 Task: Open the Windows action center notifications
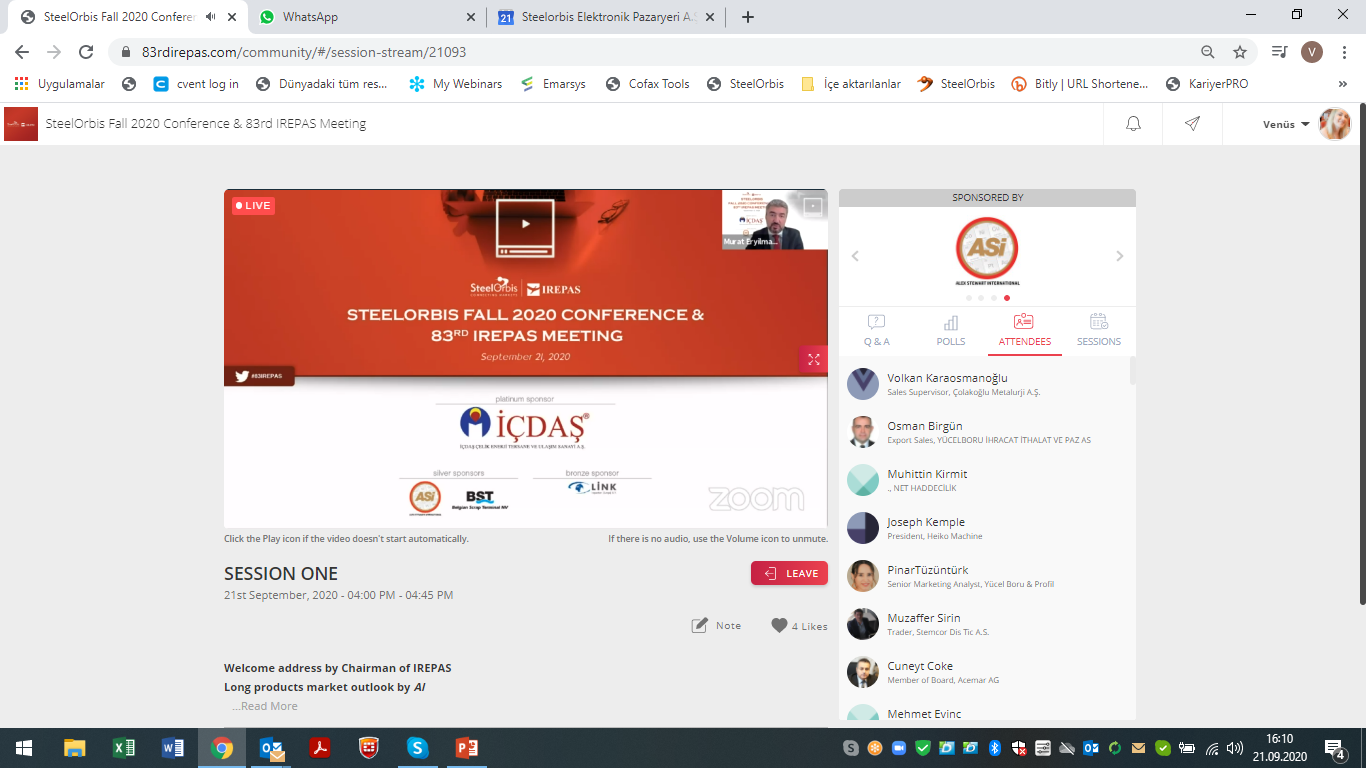click(x=1334, y=748)
